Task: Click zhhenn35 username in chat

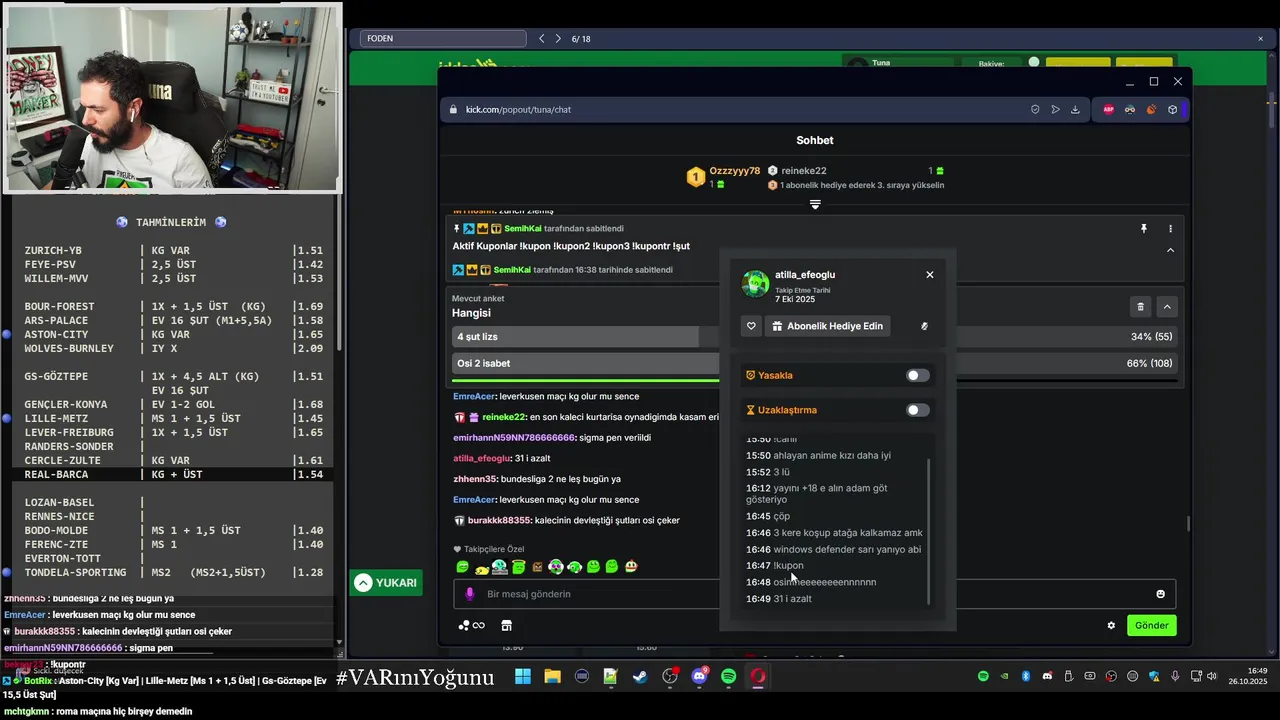Action: (x=475, y=479)
